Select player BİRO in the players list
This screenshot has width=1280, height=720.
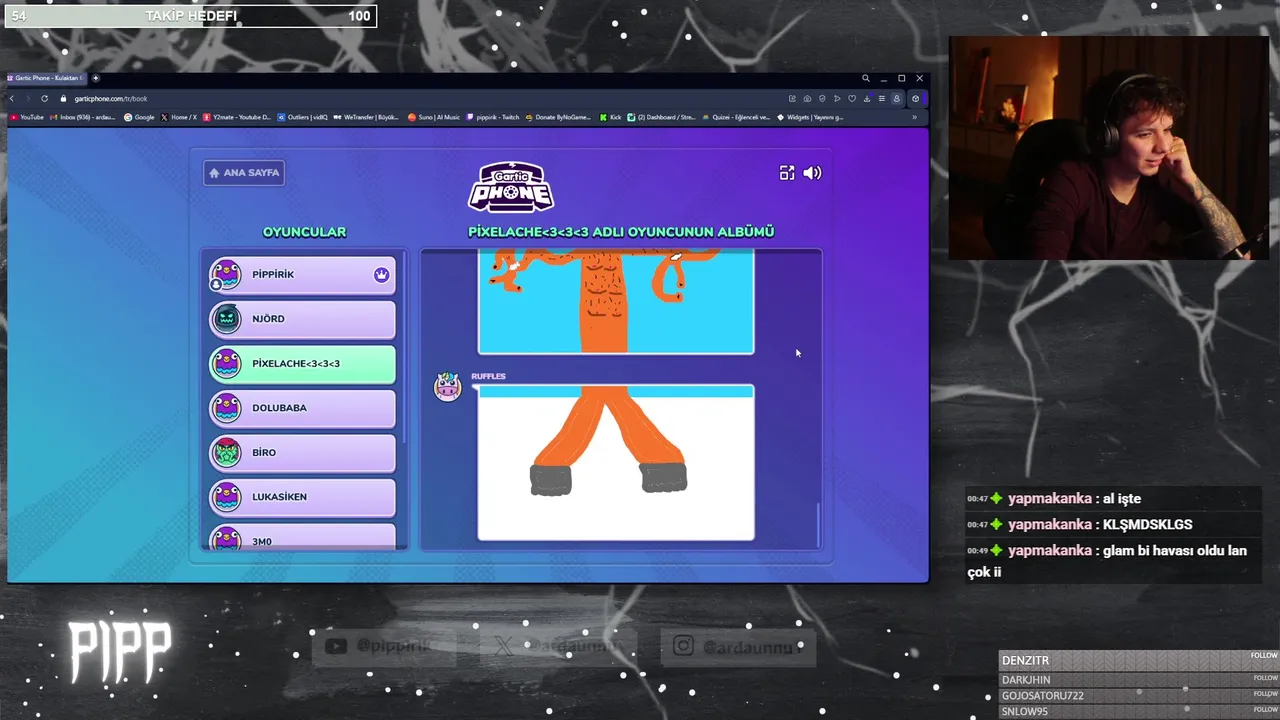point(302,453)
